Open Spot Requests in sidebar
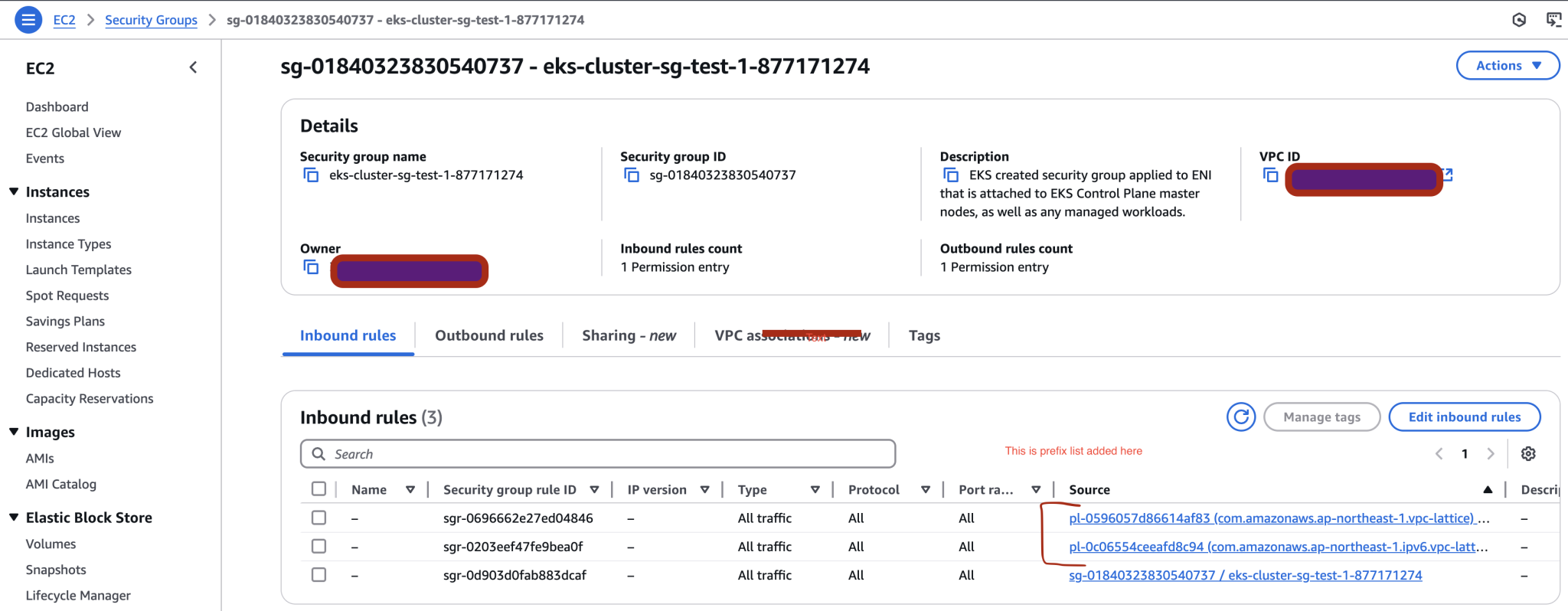This screenshot has width=1568, height=611. point(67,296)
